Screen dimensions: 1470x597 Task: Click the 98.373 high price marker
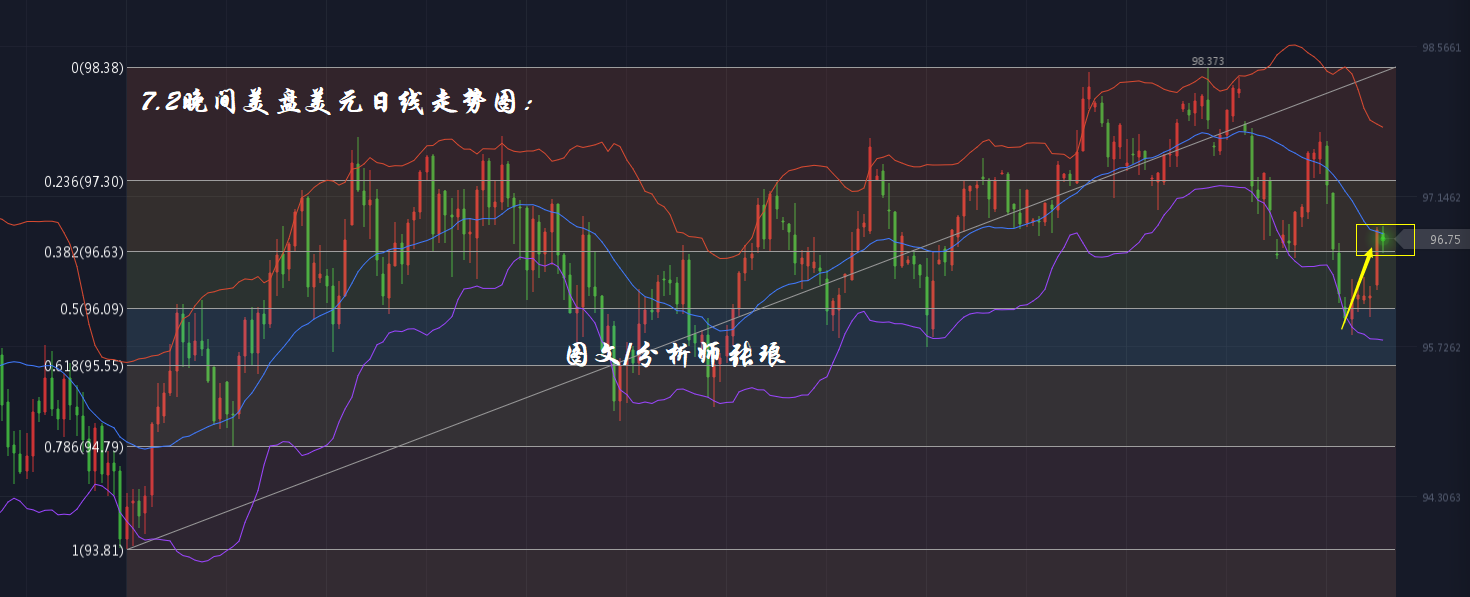[x=1208, y=61]
